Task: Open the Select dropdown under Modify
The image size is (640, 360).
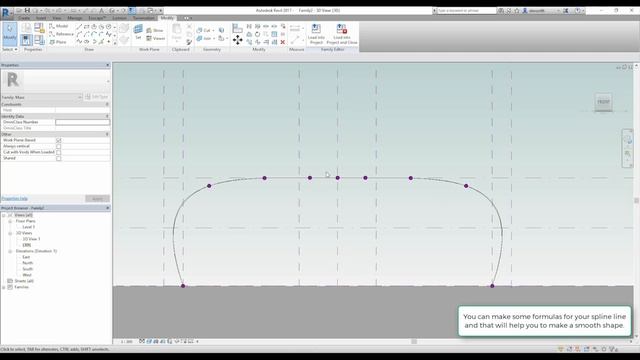Action: [9, 49]
